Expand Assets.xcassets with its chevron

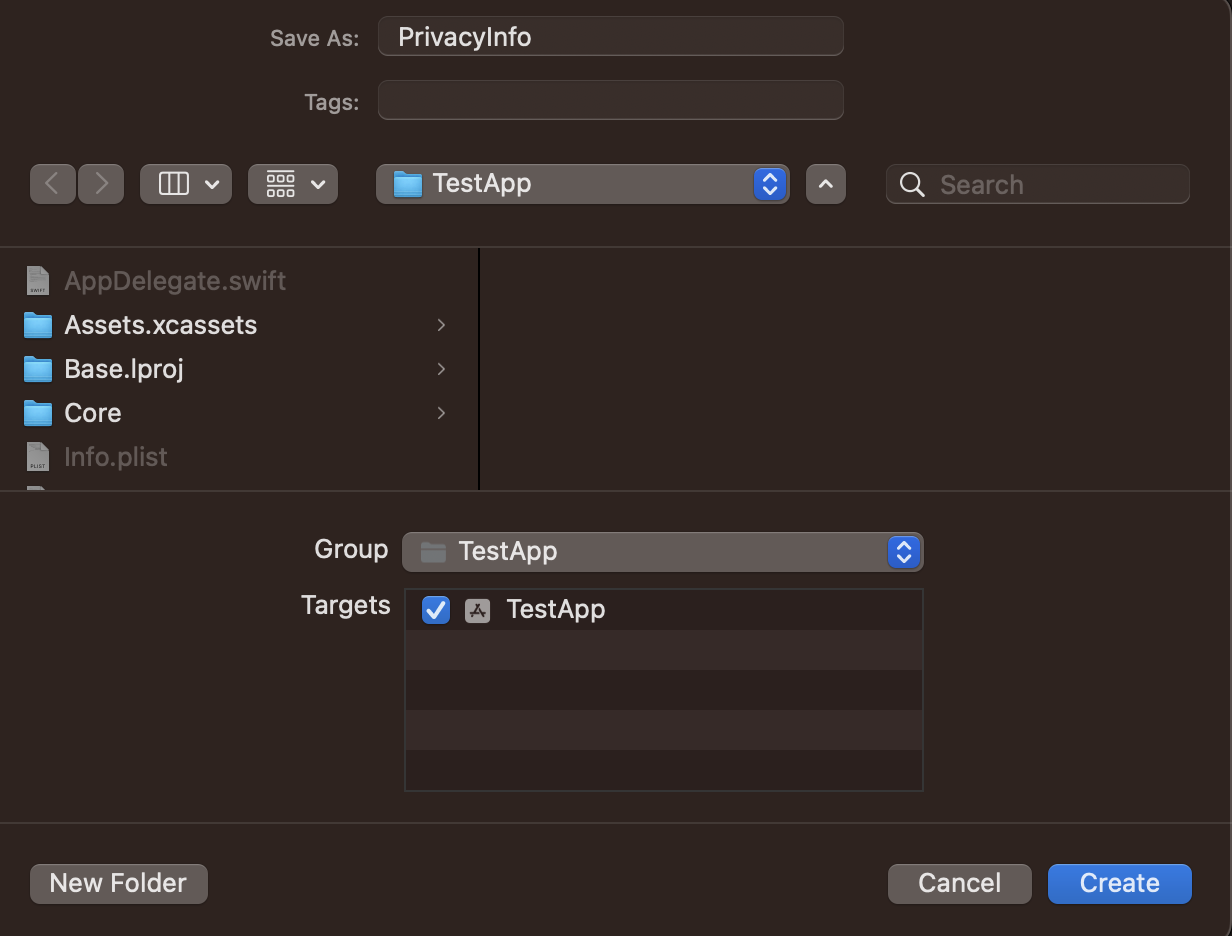pyautogui.click(x=441, y=325)
